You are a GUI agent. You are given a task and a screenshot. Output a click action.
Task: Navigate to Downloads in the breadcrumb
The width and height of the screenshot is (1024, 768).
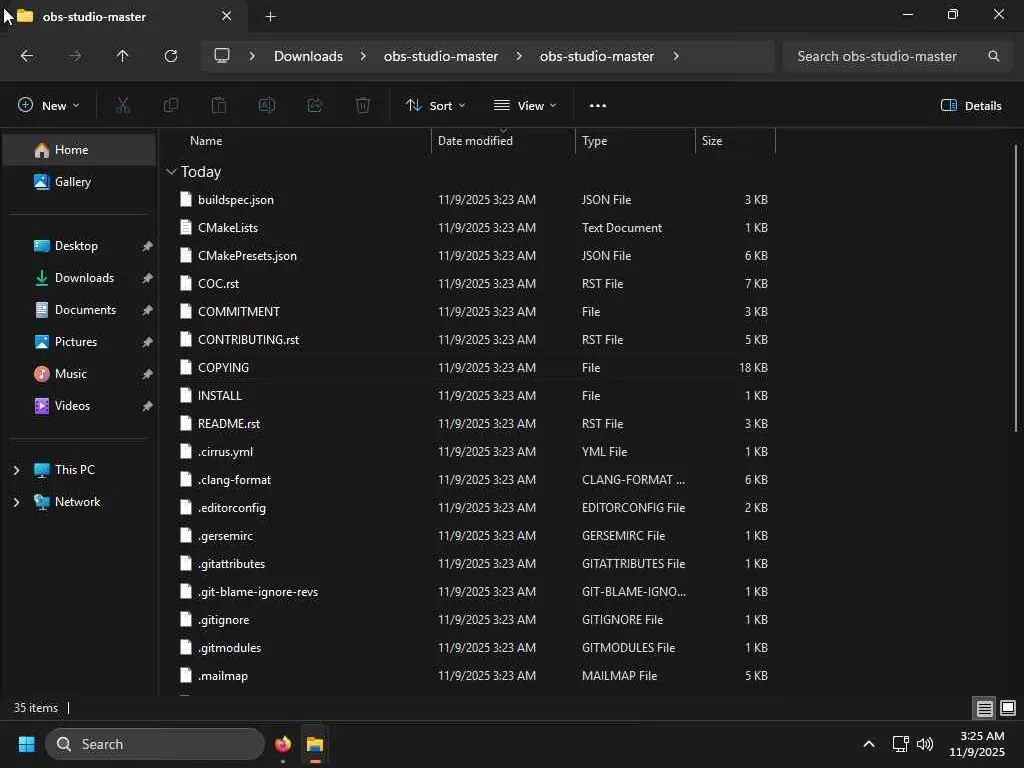coord(308,56)
